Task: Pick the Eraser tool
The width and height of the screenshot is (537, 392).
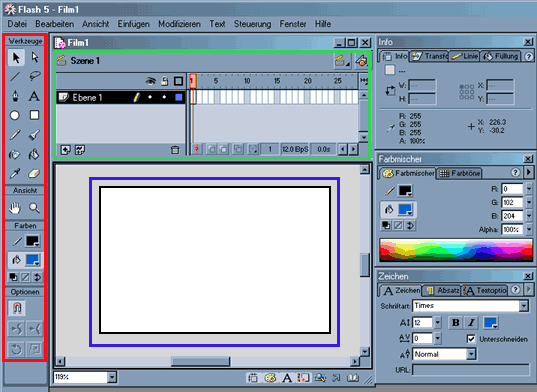Action: pos(34,174)
